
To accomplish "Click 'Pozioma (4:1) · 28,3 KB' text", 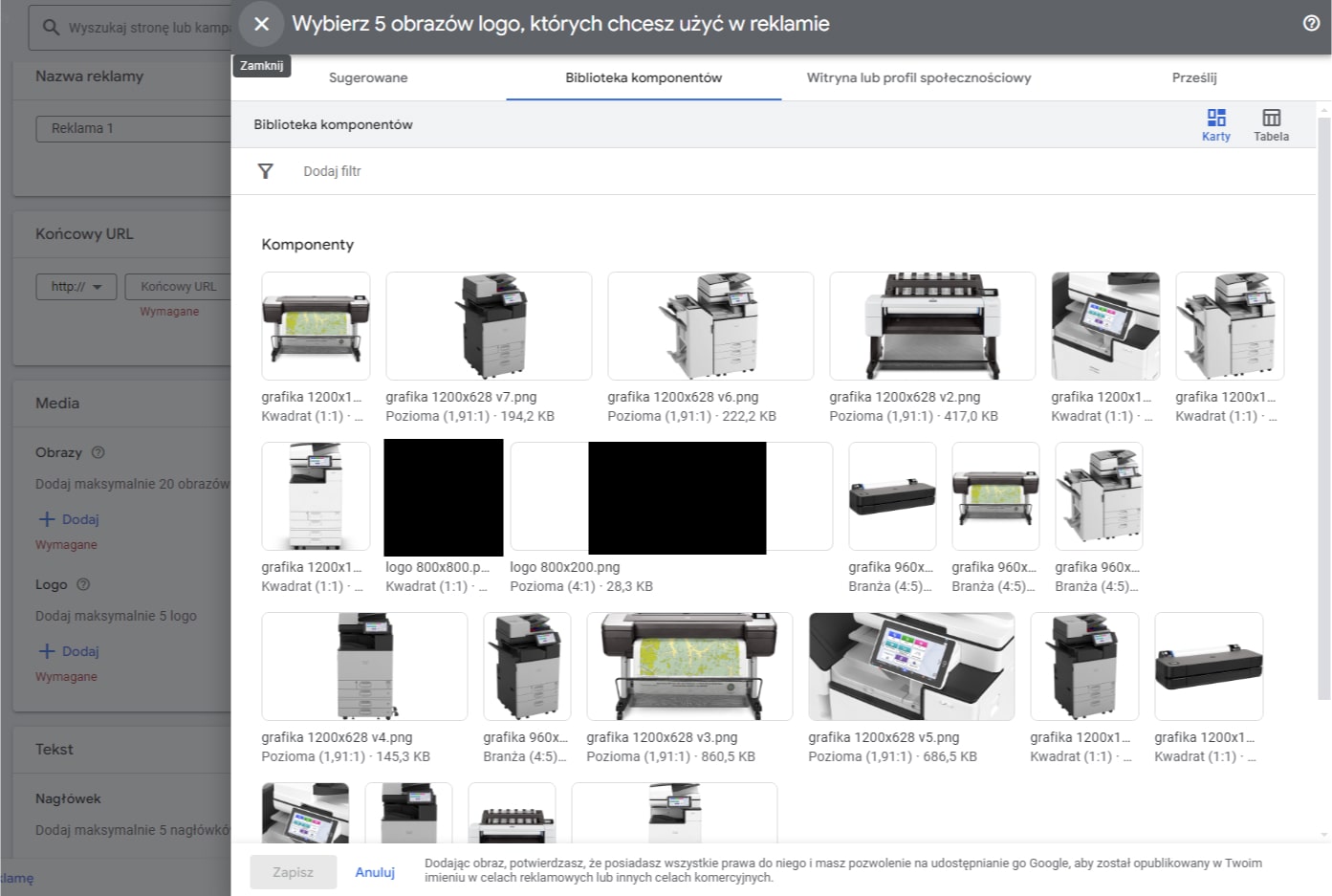I will pyautogui.click(x=581, y=586).
